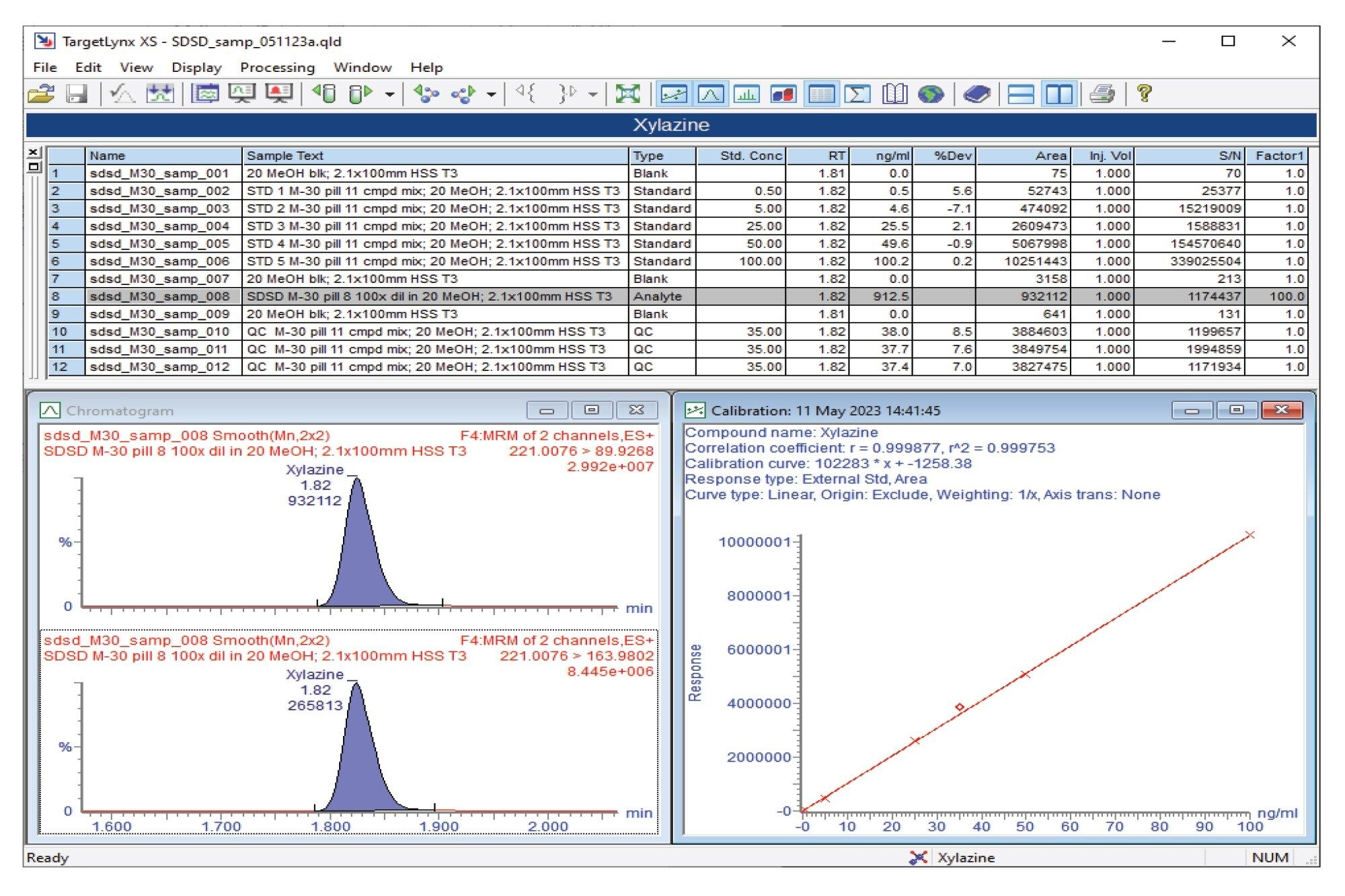Minimize the Calibration sub-window
The image size is (1345, 896).
(1192, 410)
